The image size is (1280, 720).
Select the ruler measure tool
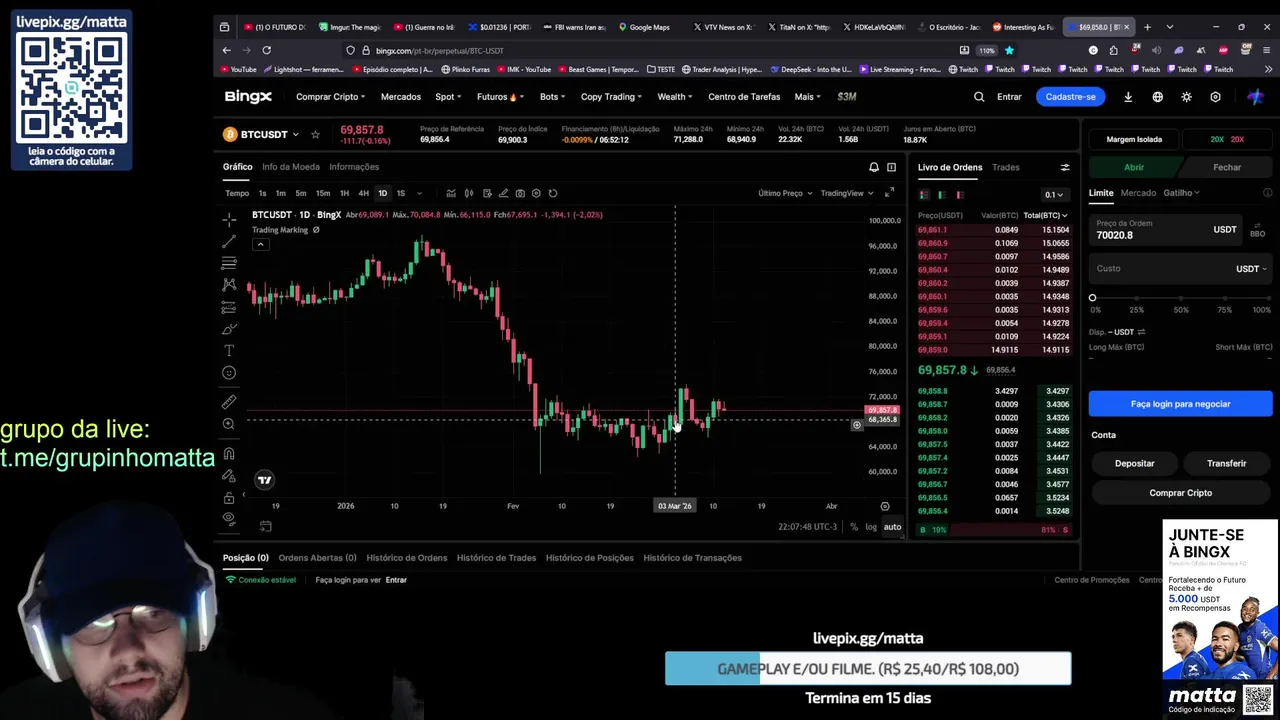229,402
